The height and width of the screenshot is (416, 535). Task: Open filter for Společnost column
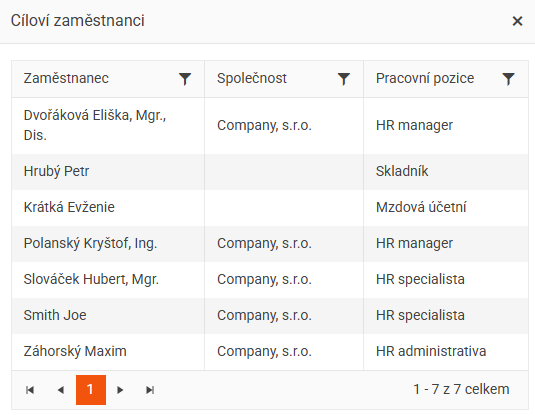(344, 79)
